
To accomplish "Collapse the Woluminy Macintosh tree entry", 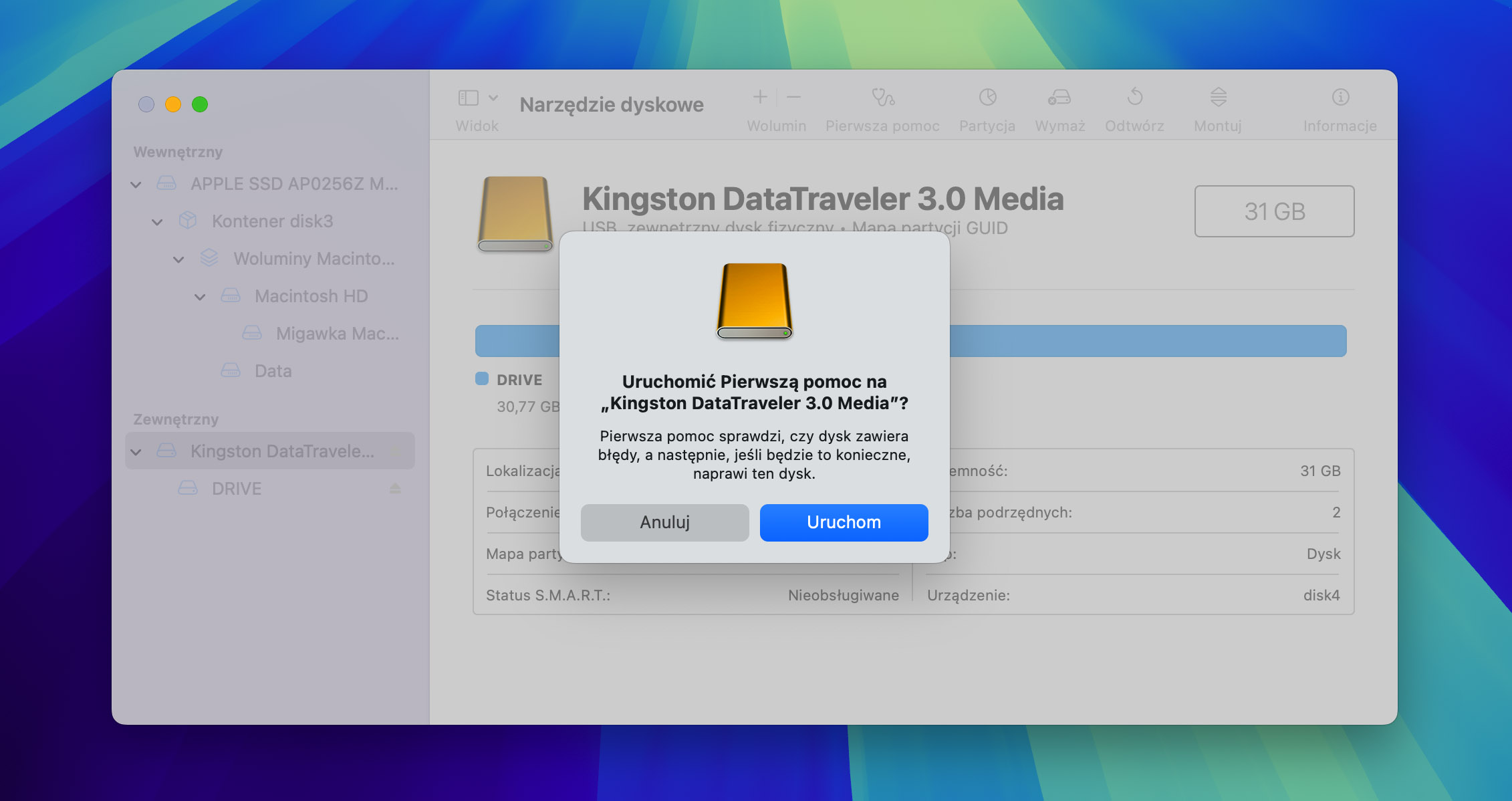I will [x=178, y=259].
